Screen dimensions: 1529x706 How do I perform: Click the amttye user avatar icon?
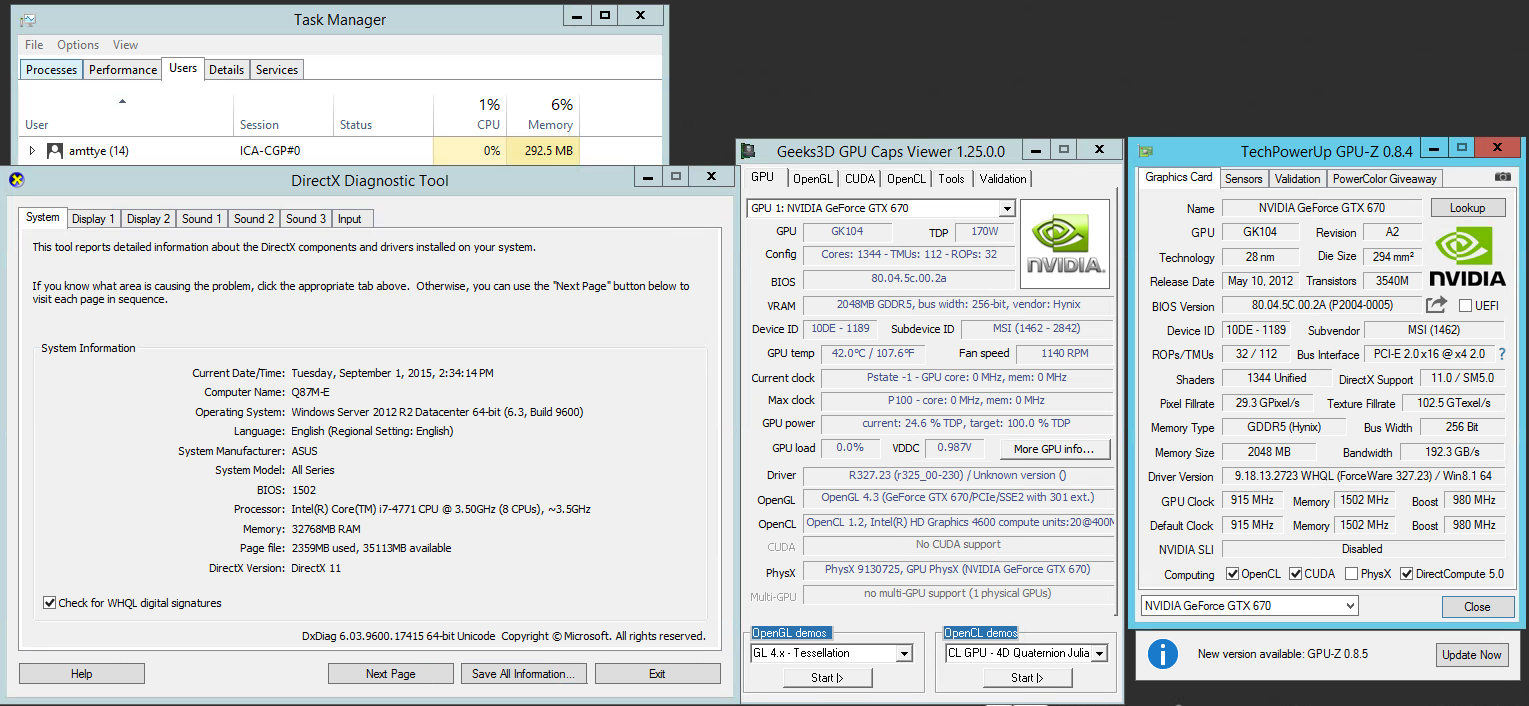[55, 151]
